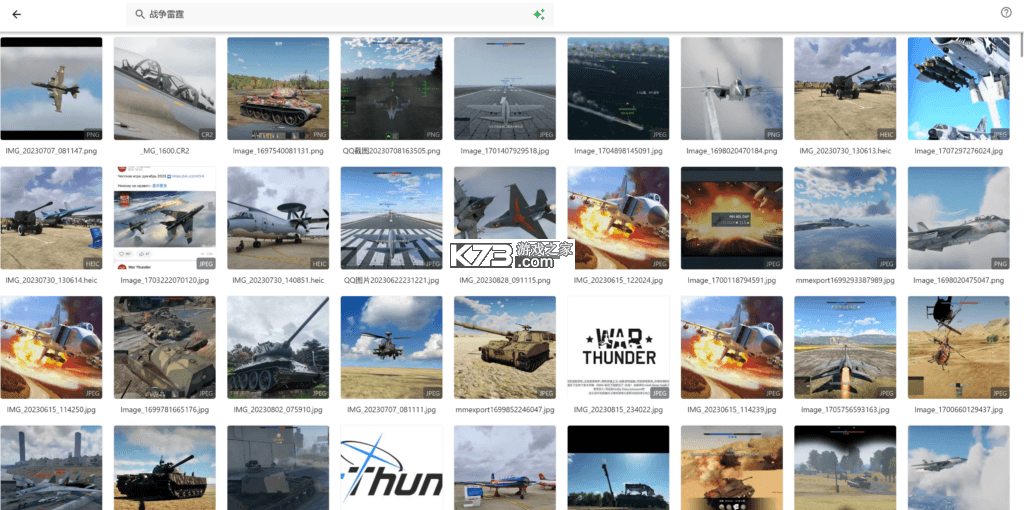Open thumbnail IMG_20230730_130613.heic
1024x510 pixels.
(x=845, y=88)
